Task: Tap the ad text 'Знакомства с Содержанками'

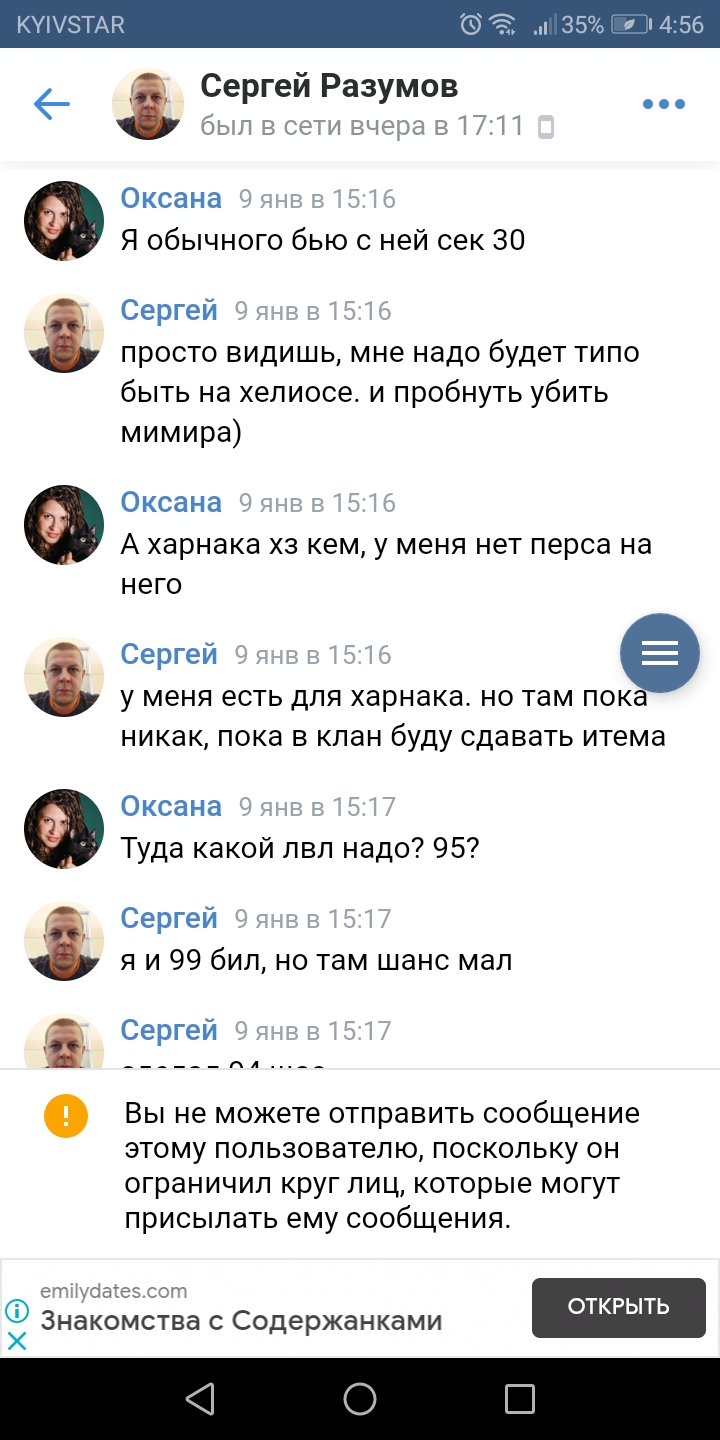Action: coord(241,1320)
